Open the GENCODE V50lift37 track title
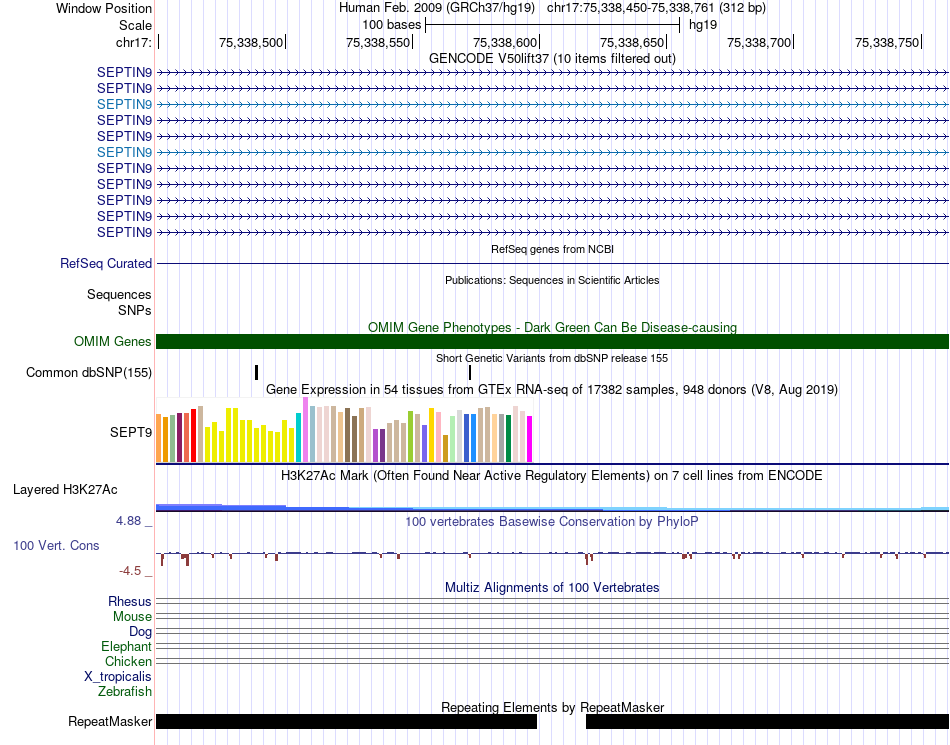Screen dimensions: 950x745 552,58
